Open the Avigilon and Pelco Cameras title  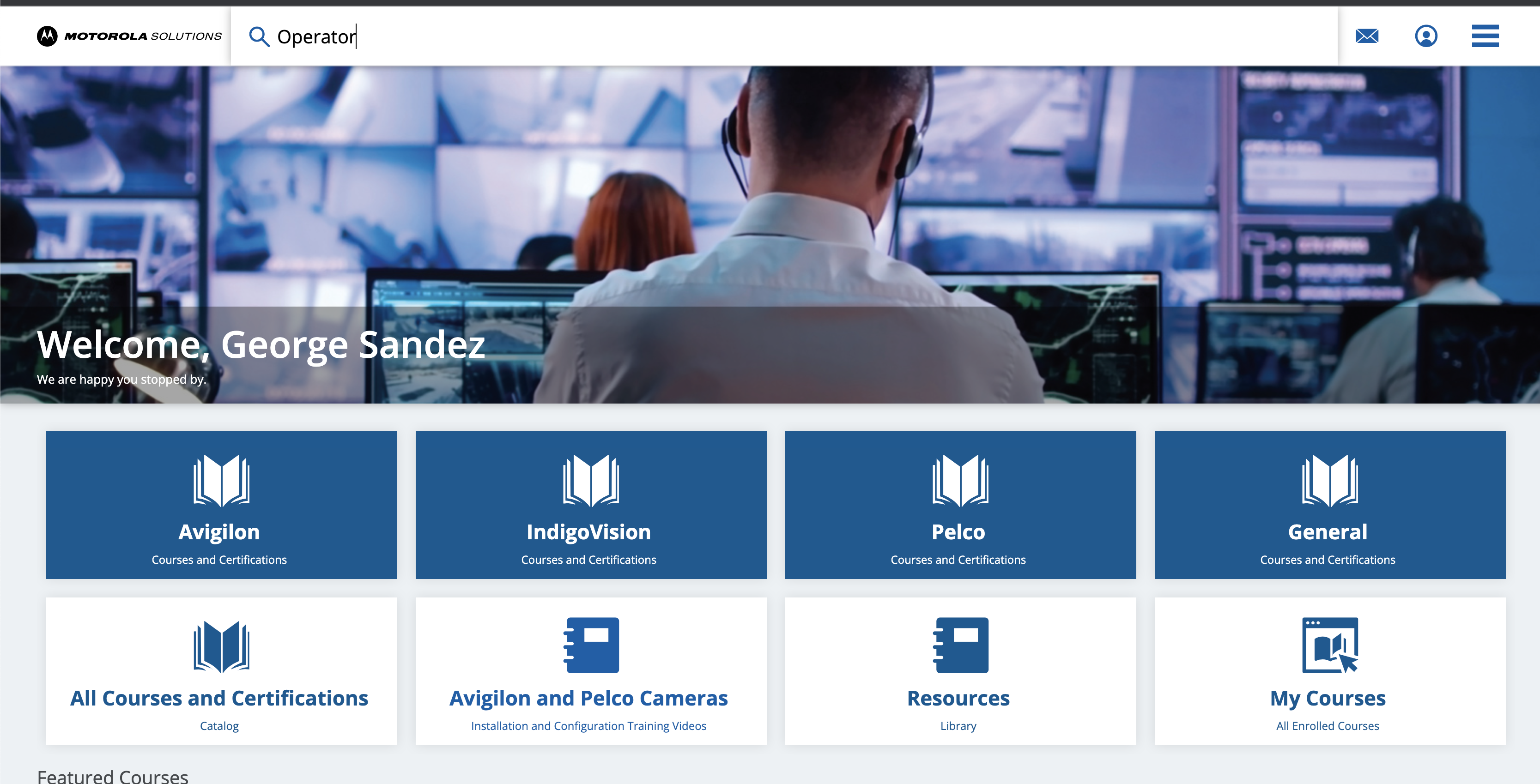pos(589,698)
